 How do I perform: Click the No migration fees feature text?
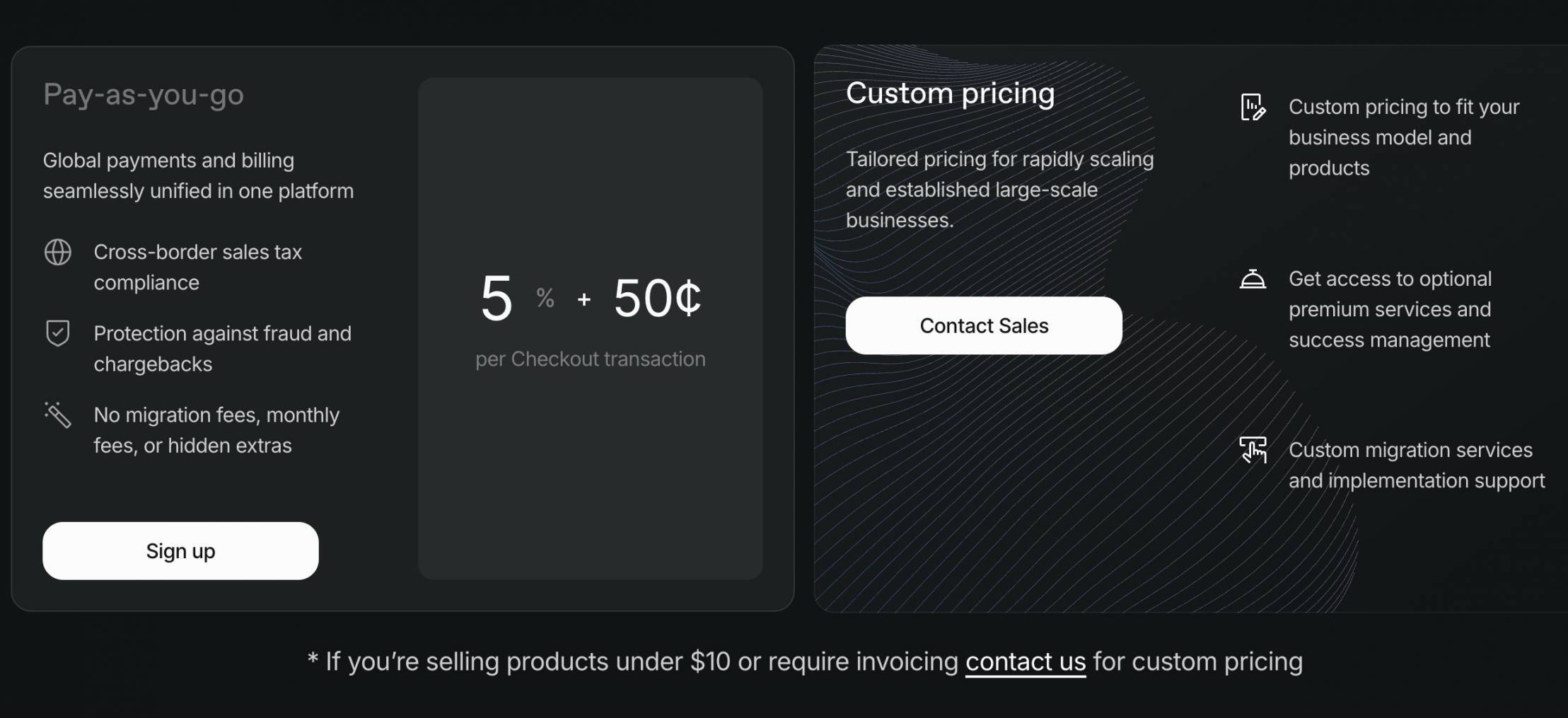point(216,429)
